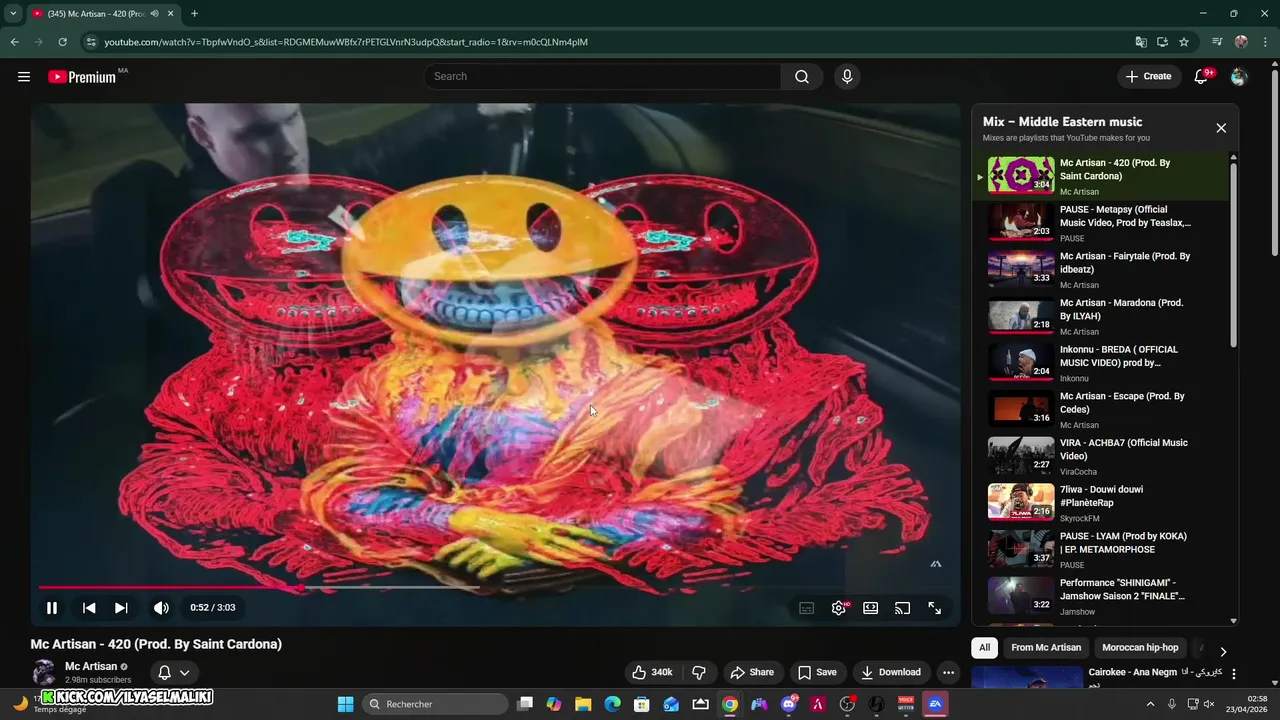This screenshot has height=720, width=1280.
Task: Start voice search with the microphone
Action: pyautogui.click(x=847, y=76)
